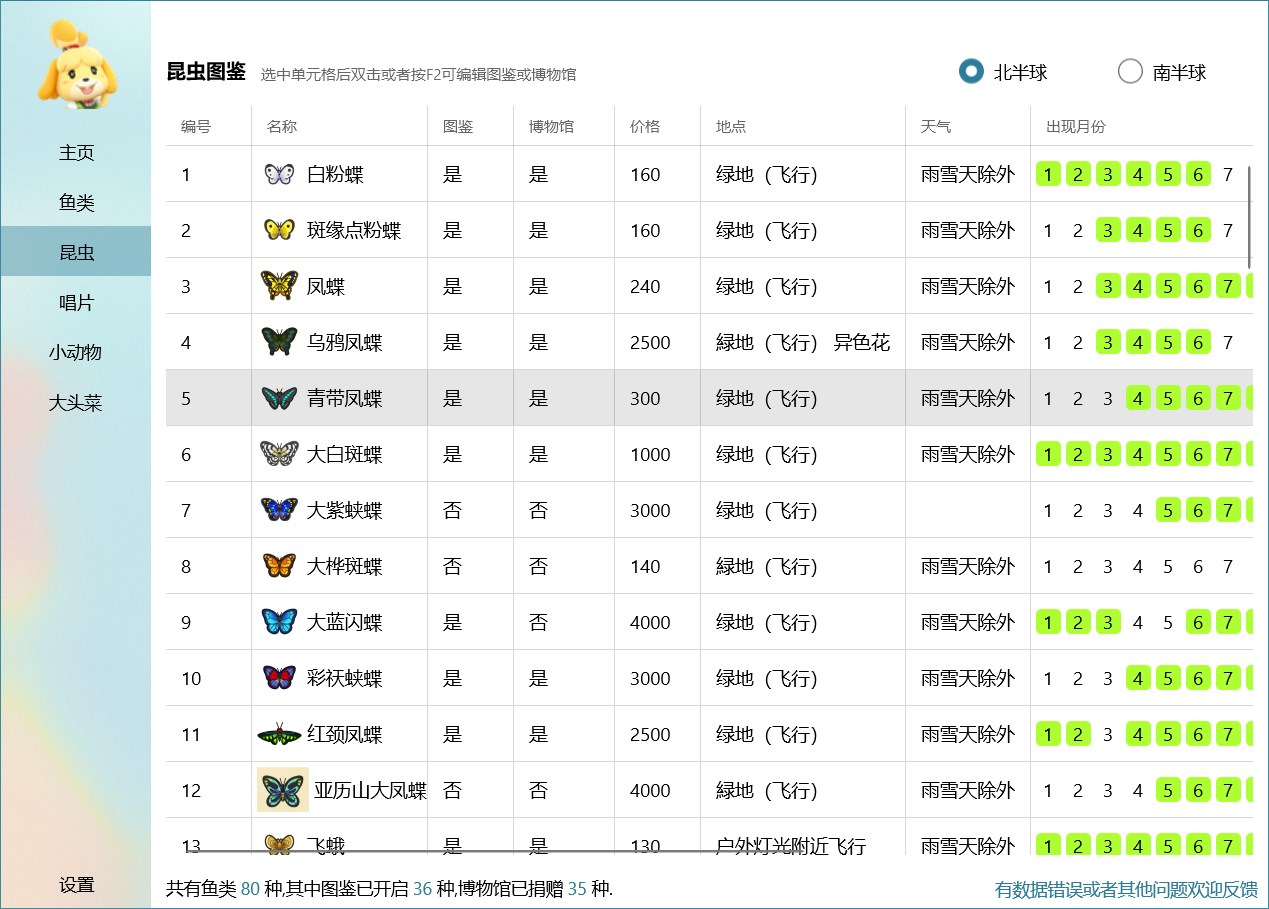The height and width of the screenshot is (909, 1269).
Task: Click the 凤蝶 butterfly icon
Action: (x=279, y=286)
